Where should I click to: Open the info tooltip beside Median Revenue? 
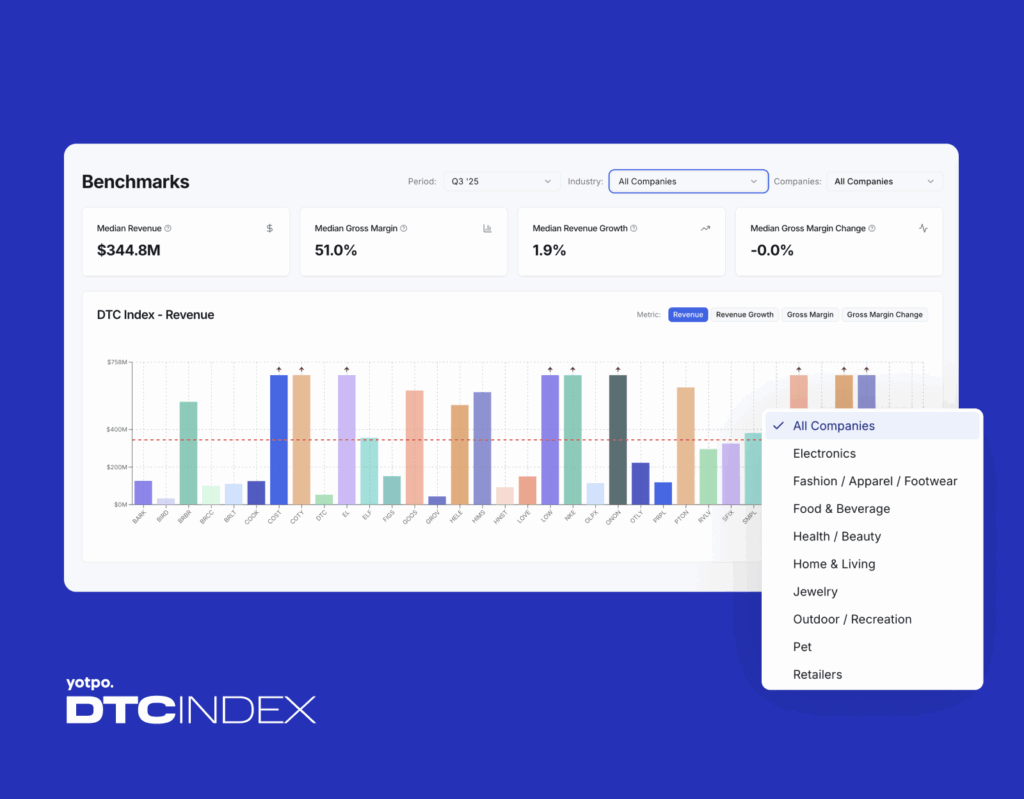[x=166, y=227]
